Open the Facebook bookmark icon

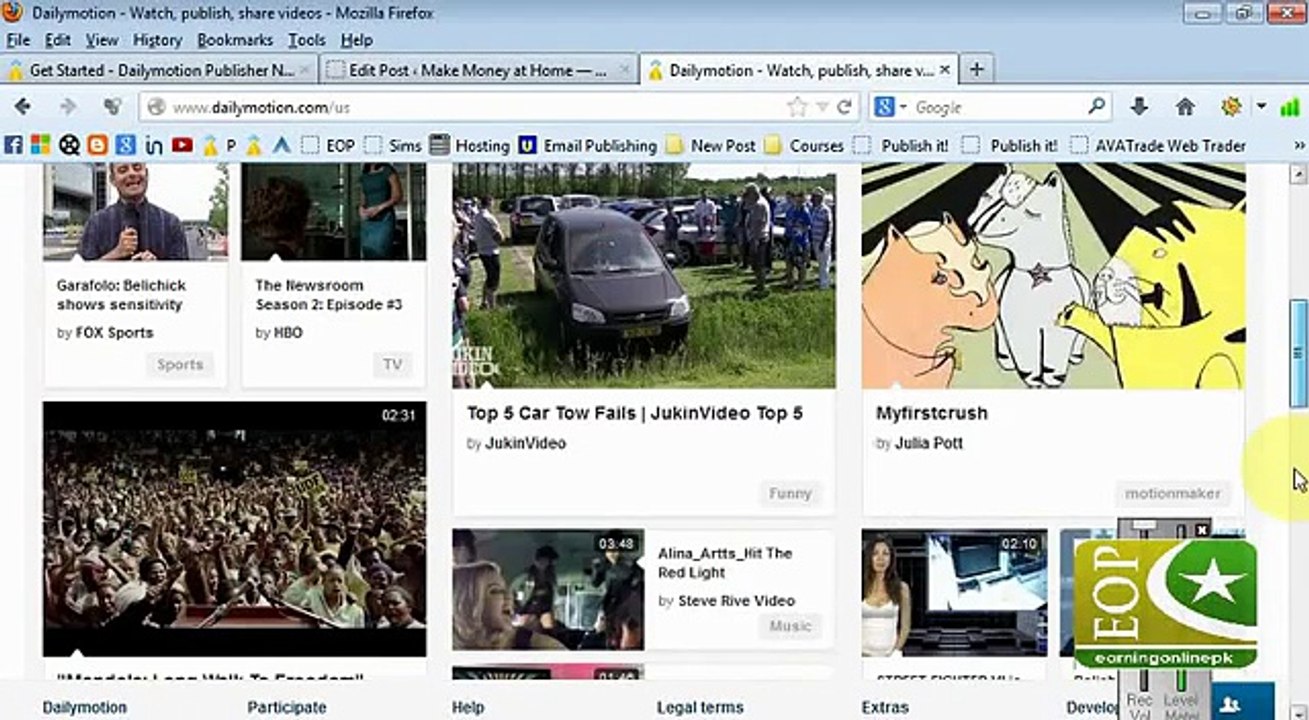(14, 145)
